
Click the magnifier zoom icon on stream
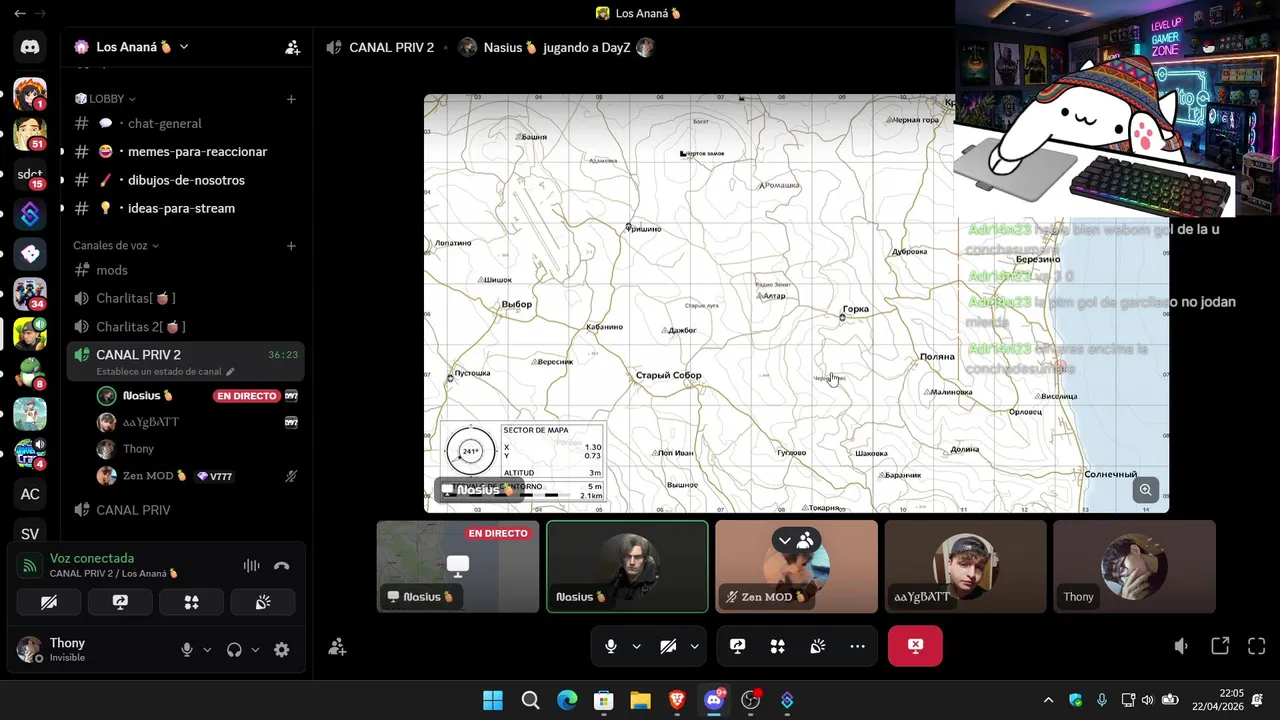pos(1146,490)
